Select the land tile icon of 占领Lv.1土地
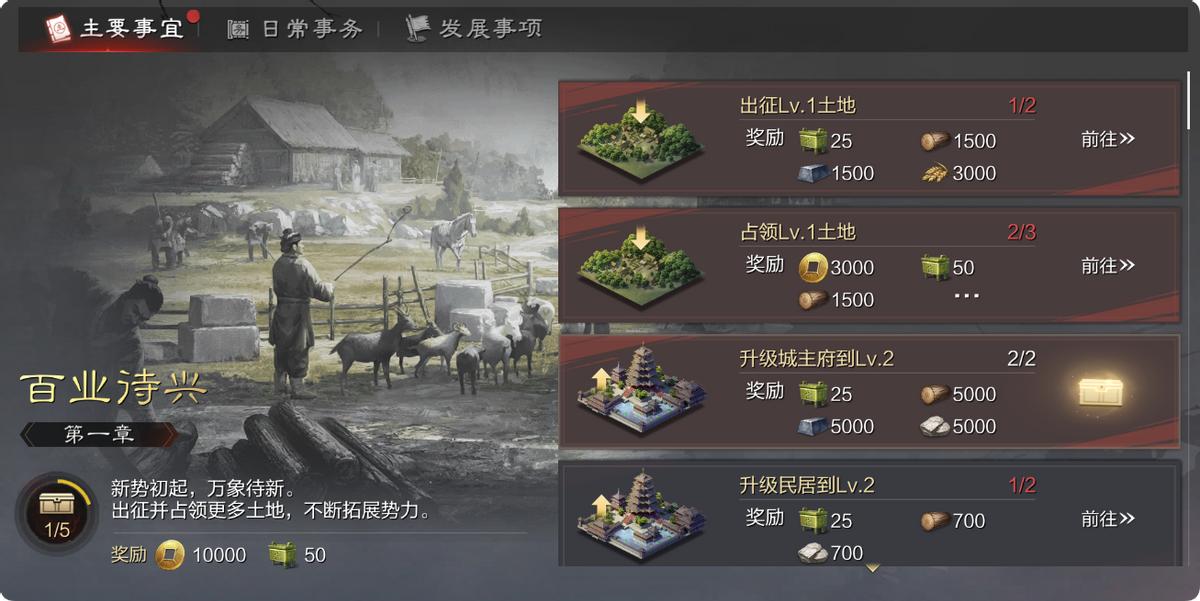Viewport: 1200px width, 601px height. tap(641, 266)
